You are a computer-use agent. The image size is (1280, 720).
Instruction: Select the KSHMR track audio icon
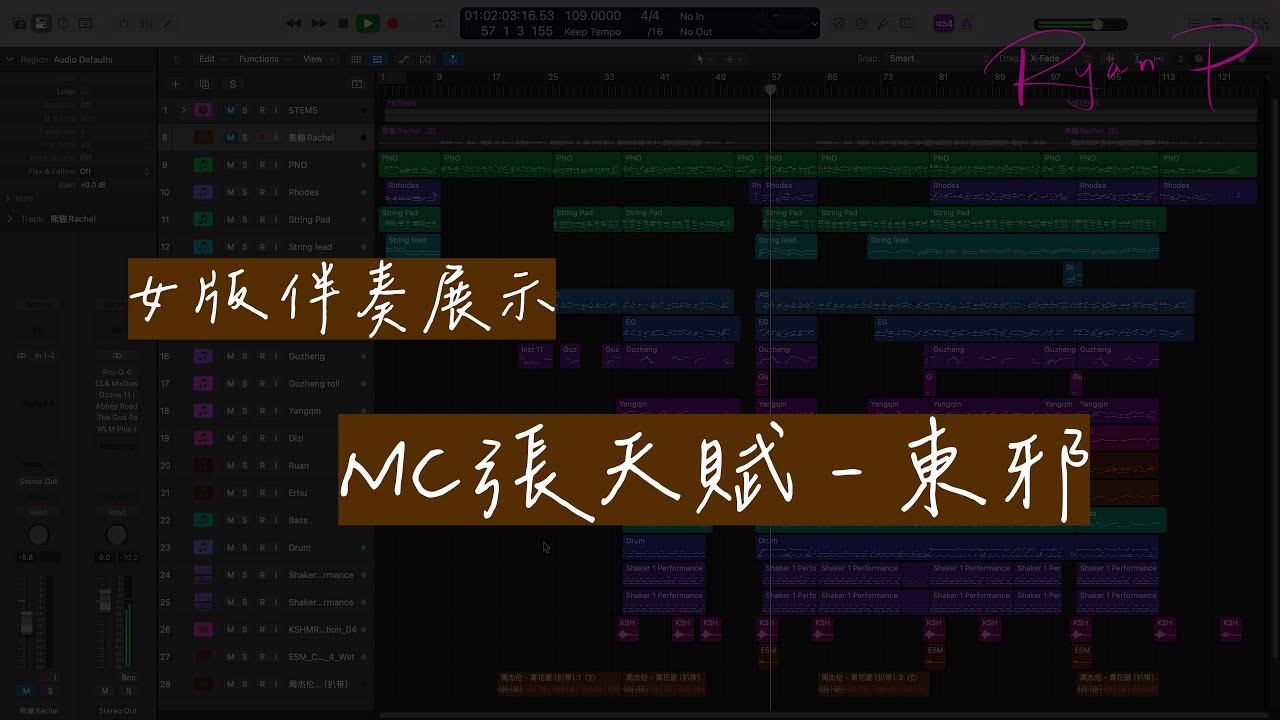203,629
